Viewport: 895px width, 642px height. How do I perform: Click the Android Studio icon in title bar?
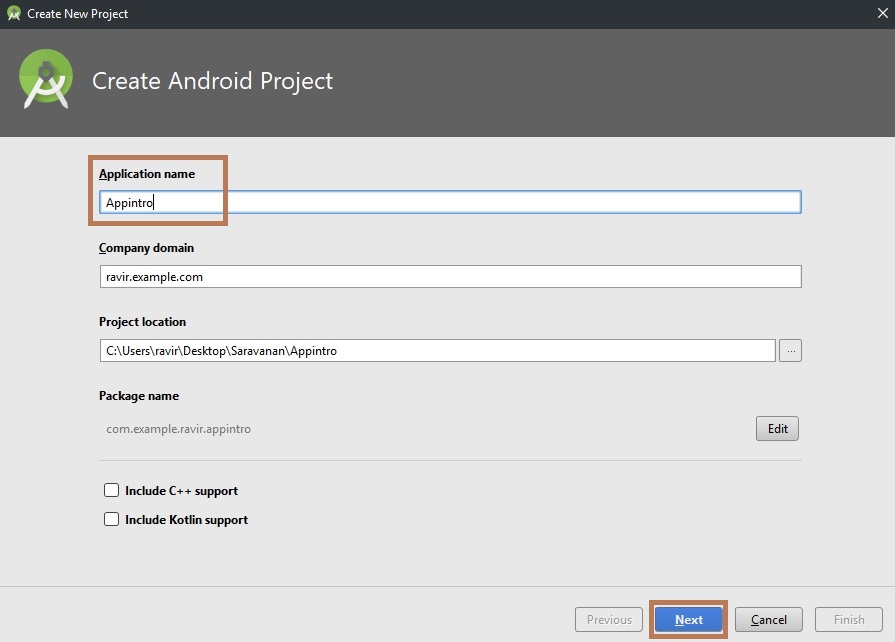coord(14,14)
